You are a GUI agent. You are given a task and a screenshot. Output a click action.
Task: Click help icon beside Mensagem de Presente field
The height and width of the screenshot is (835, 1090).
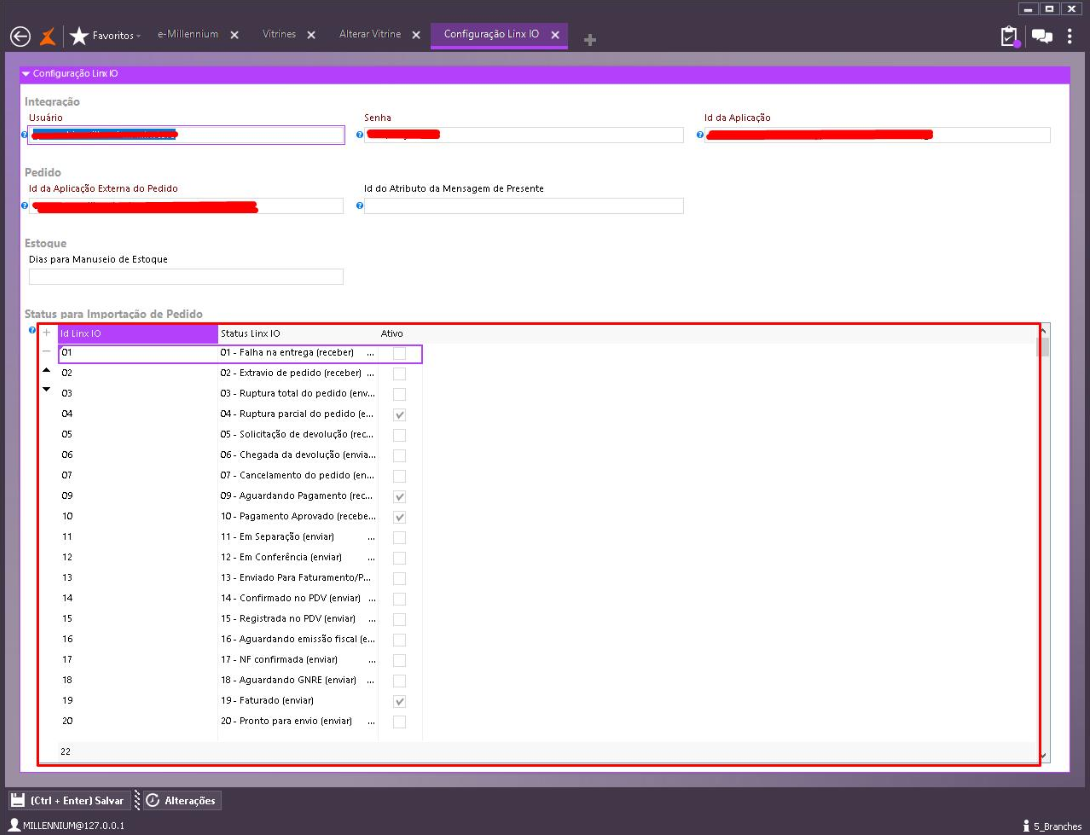click(359, 206)
